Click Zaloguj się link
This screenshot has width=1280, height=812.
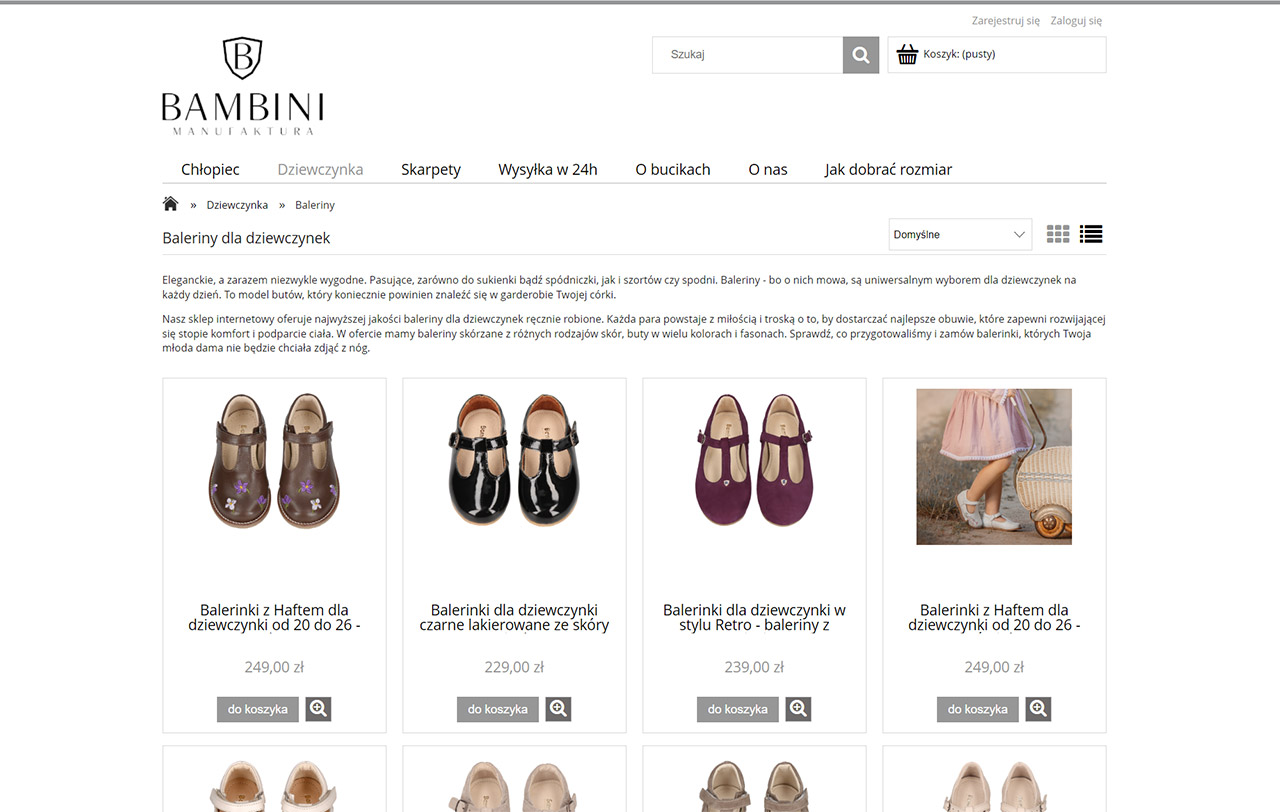pyautogui.click(x=1076, y=20)
